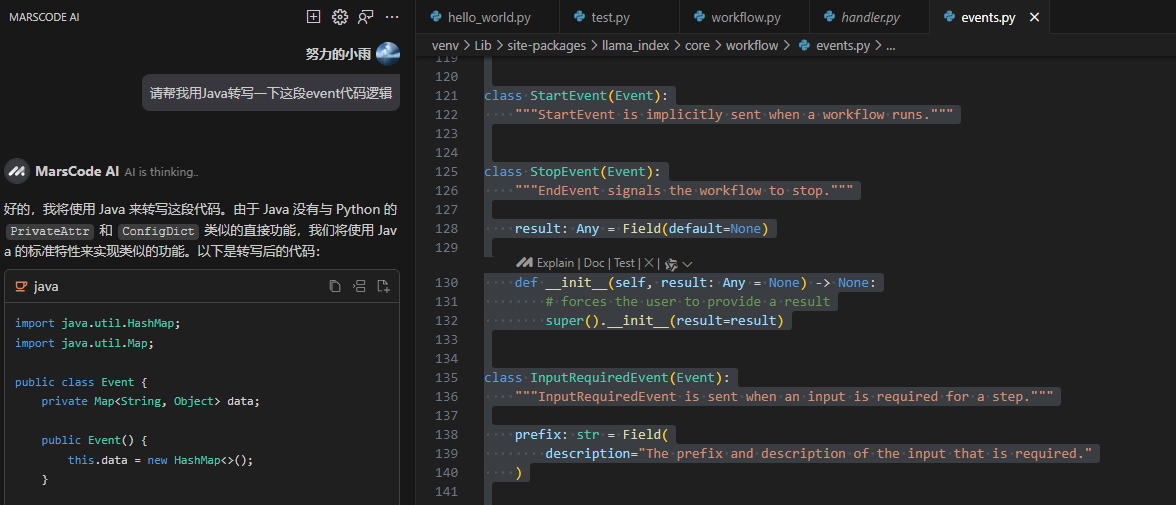This screenshot has width=1176, height=505.
Task: Switch to the hello_world.py tab
Action: click(479, 17)
